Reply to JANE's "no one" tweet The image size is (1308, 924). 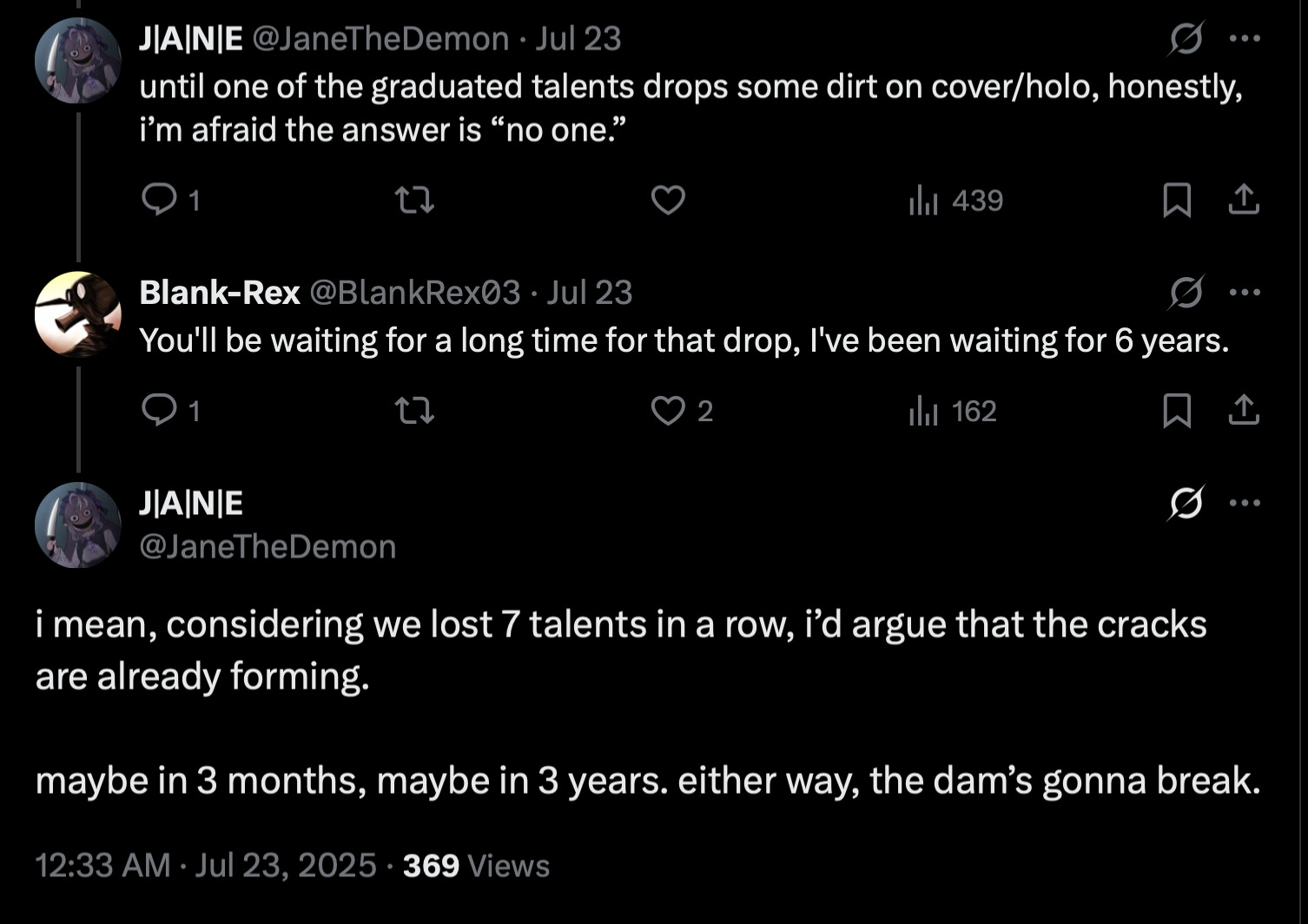[159, 201]
